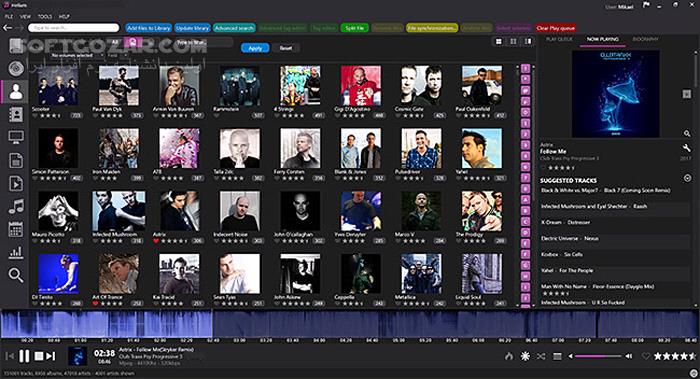Open the Artists view in the sidebar

pyautogui.click(x=16, y=91)
